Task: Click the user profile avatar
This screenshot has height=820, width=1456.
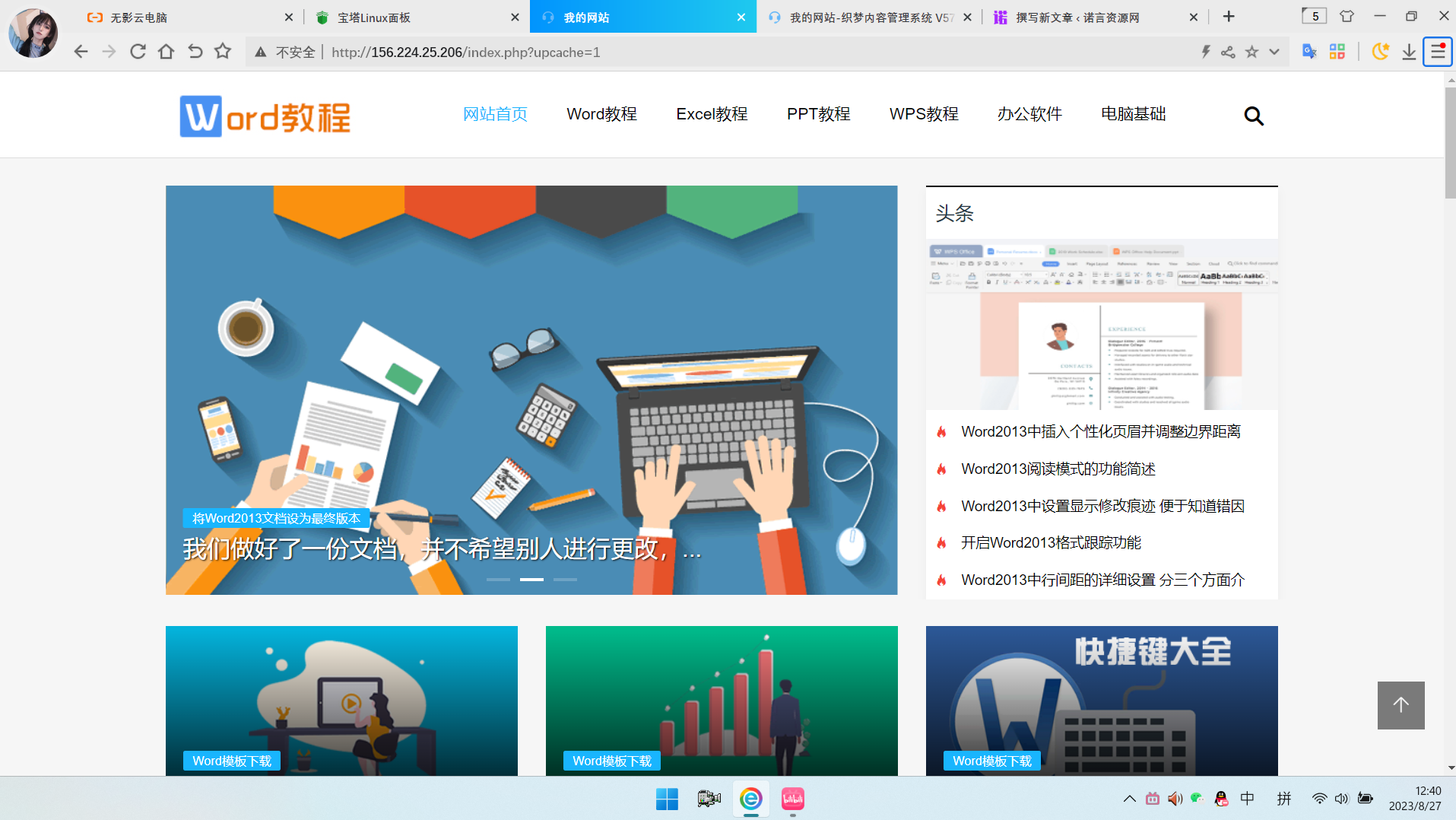Action: click(33, 33)
